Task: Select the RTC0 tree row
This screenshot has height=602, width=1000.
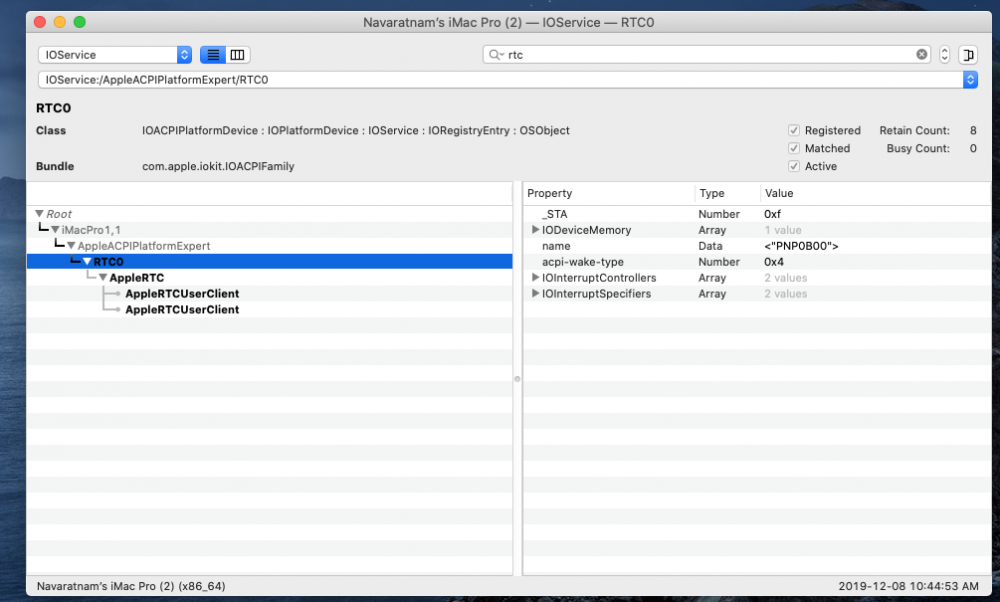Action: pos(269,261)
